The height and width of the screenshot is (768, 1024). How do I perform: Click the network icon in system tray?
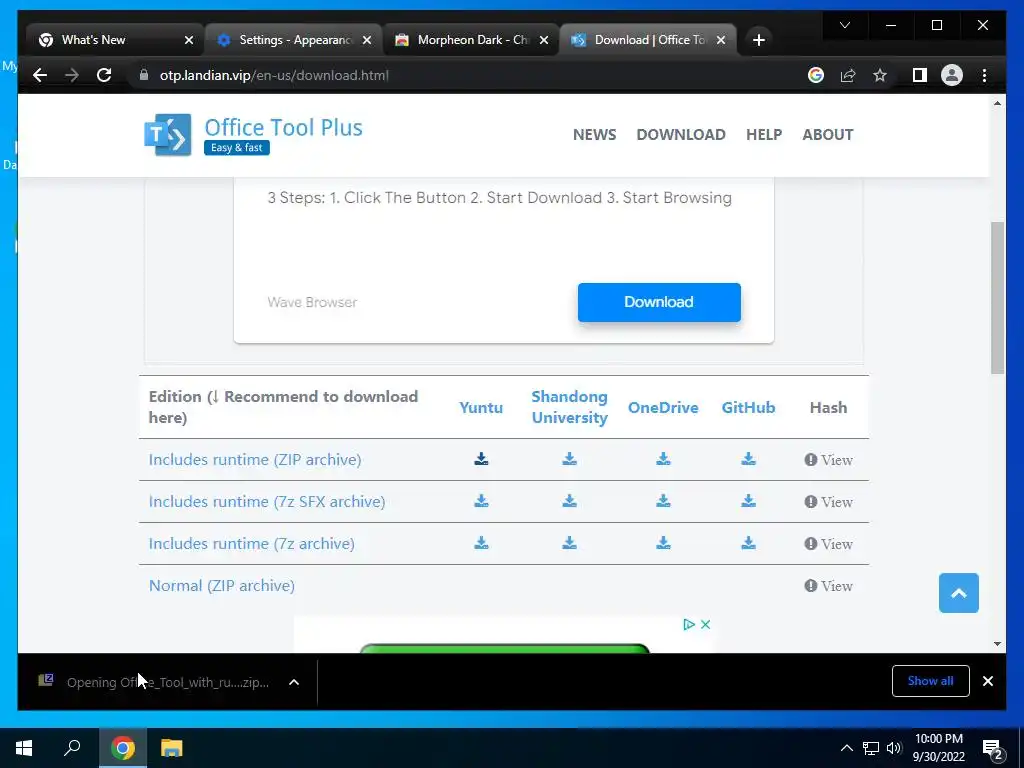871,748
